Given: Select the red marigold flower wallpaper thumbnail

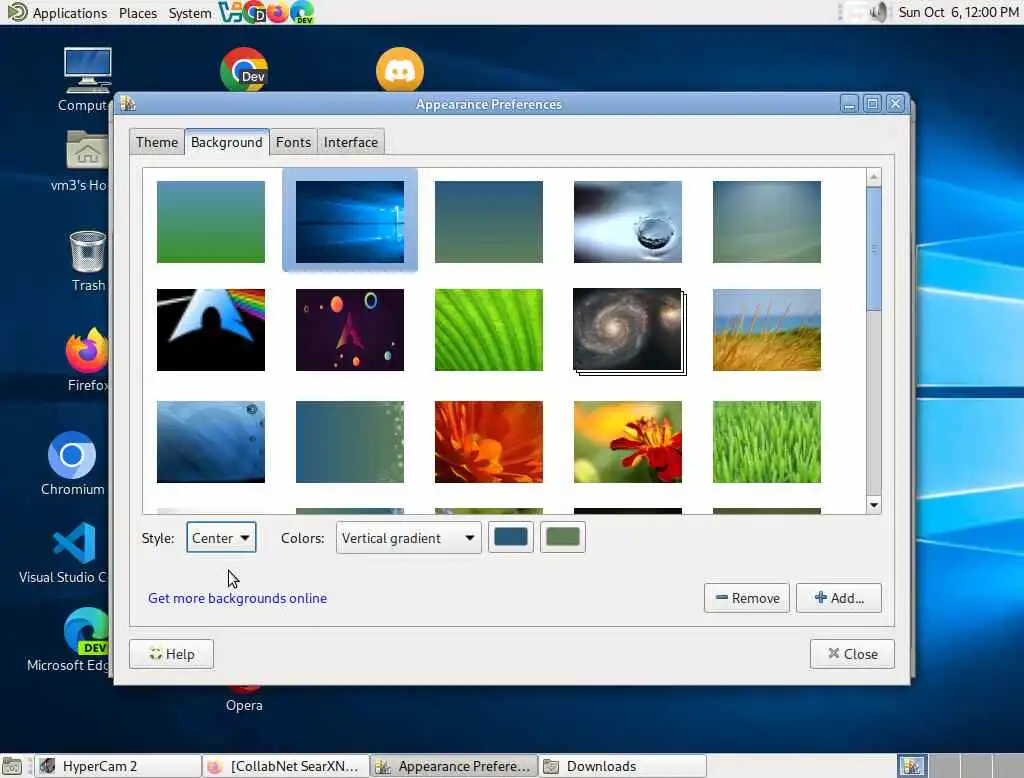Looking at the screenshot, I should coord(628,442).
